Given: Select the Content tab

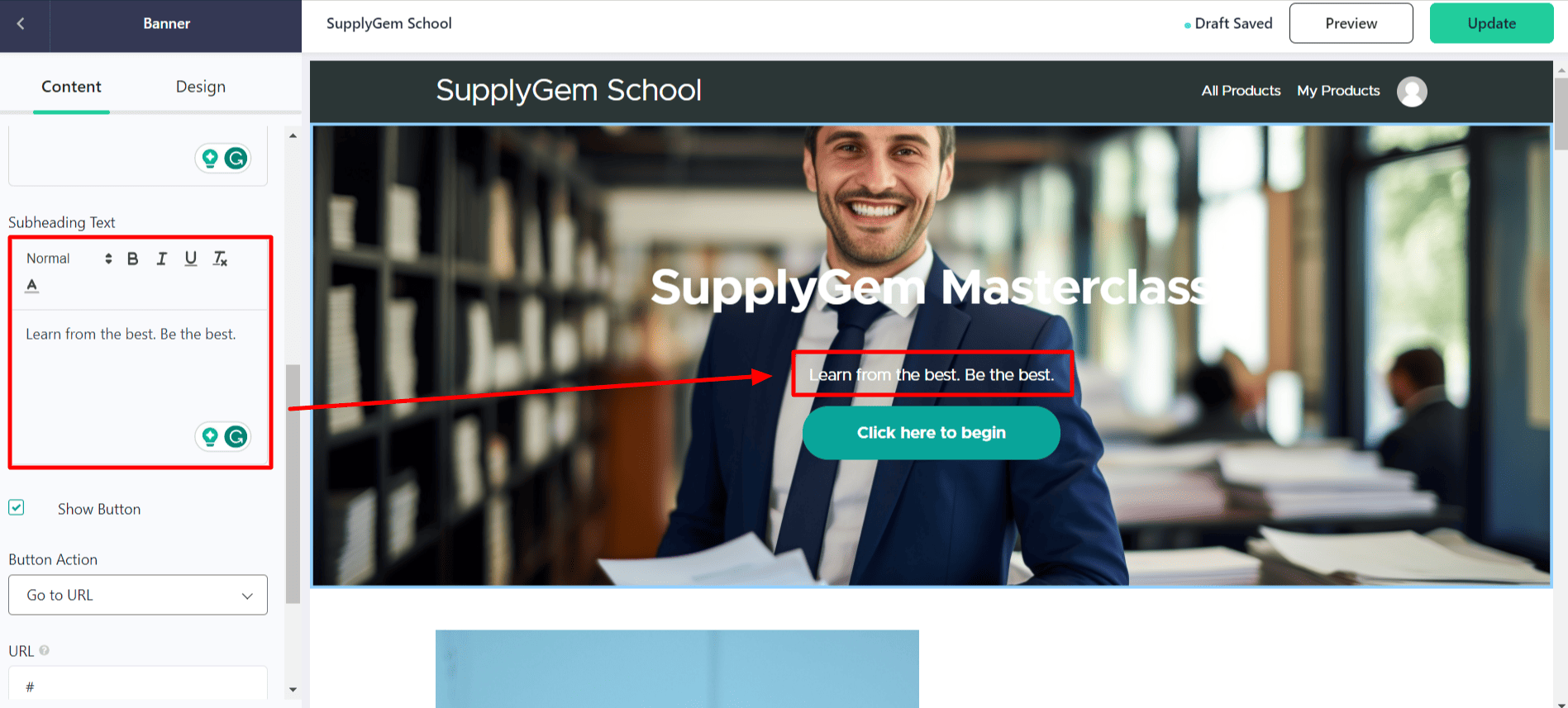Looking at the screenshot, I should point(71,87).
